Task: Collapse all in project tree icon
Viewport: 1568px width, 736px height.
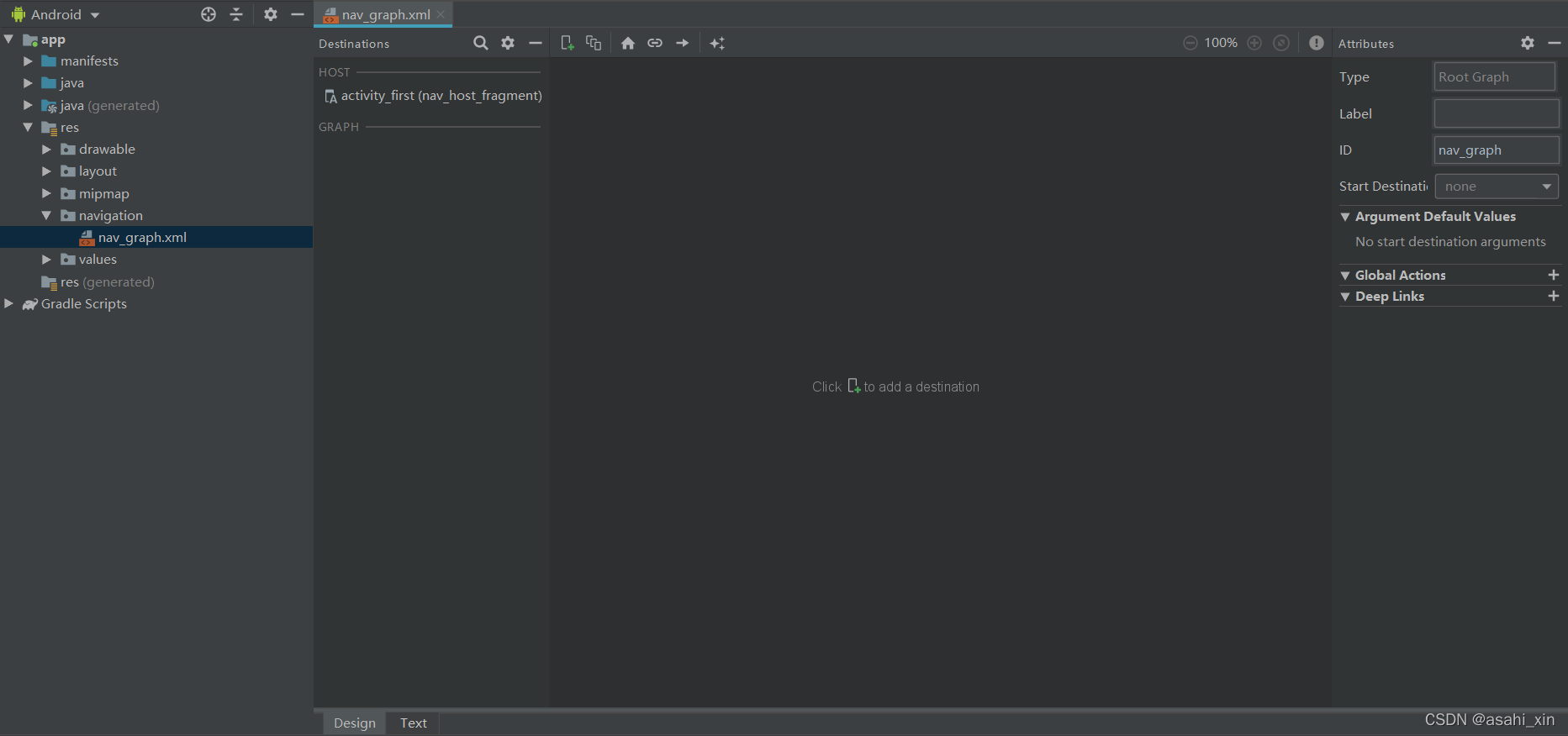Action: click(x=236, y=14)
